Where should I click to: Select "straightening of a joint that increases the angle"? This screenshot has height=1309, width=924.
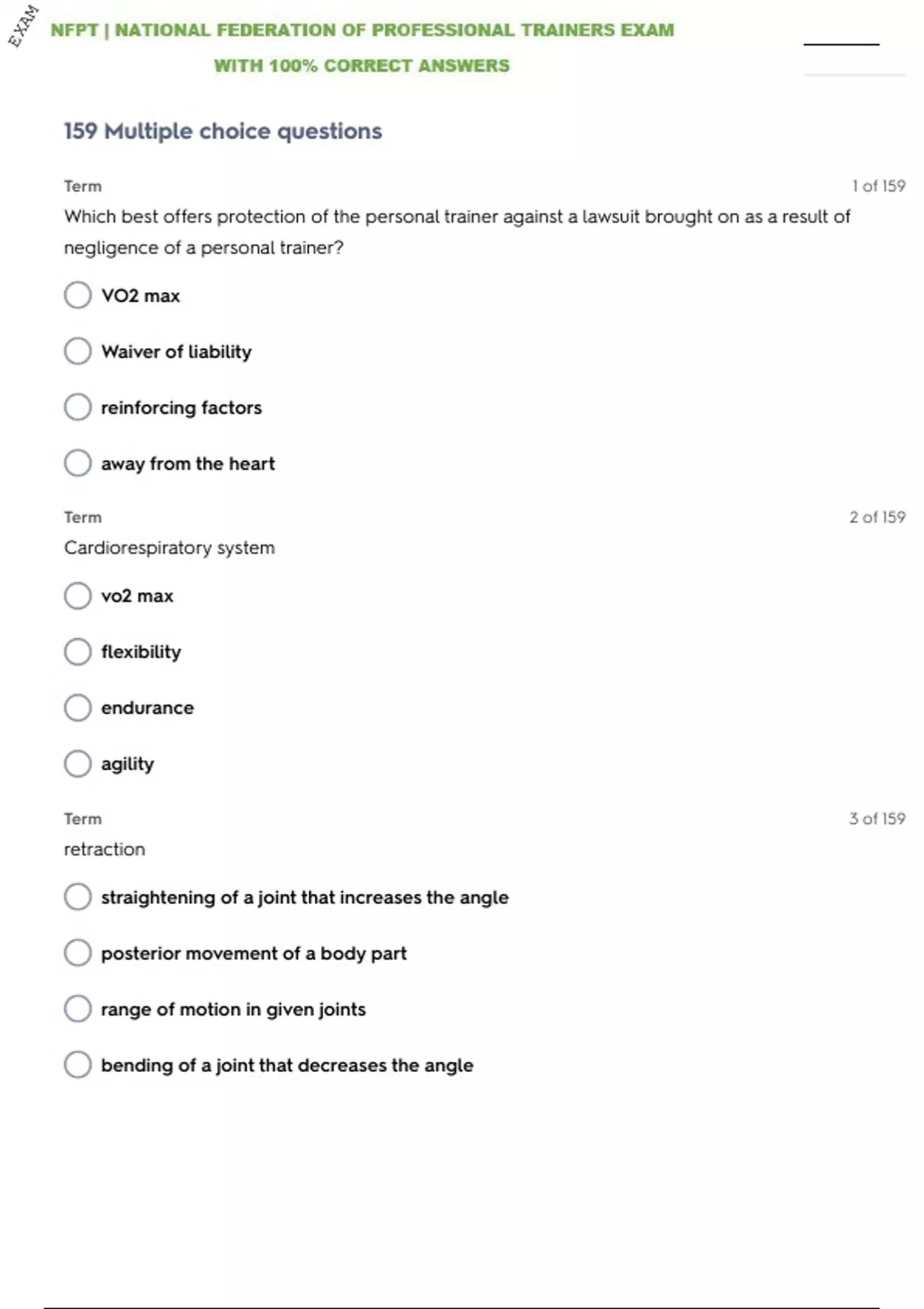[78, 897]
